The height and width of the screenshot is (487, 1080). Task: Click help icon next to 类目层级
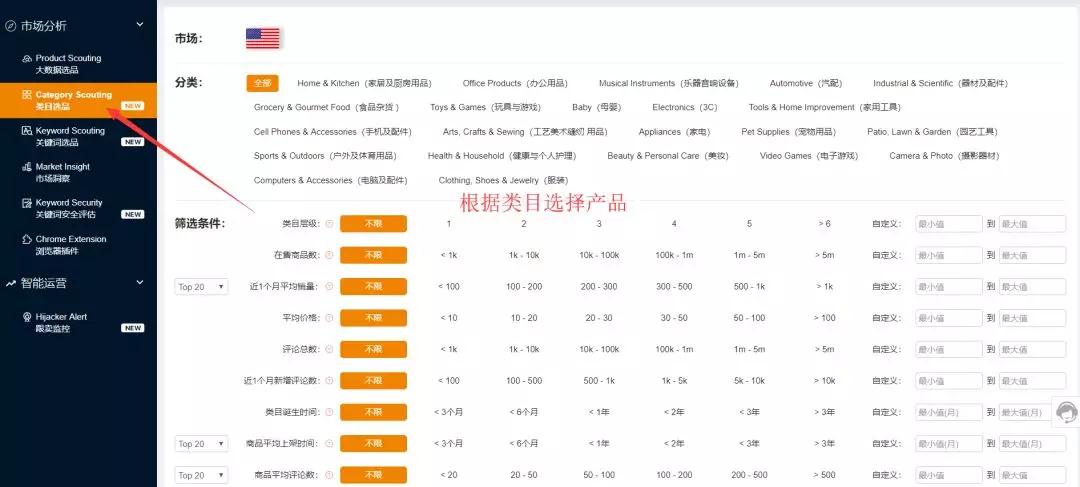(329, 224)
